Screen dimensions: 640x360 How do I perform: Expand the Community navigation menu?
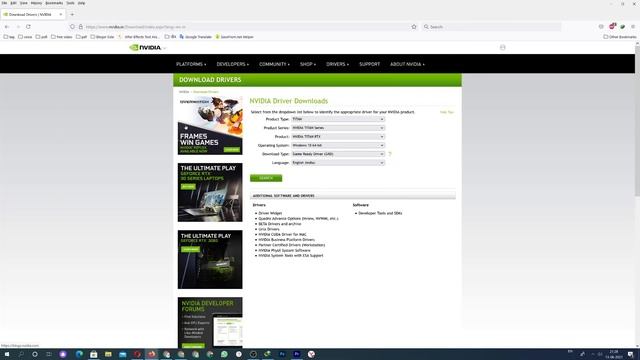274,64
